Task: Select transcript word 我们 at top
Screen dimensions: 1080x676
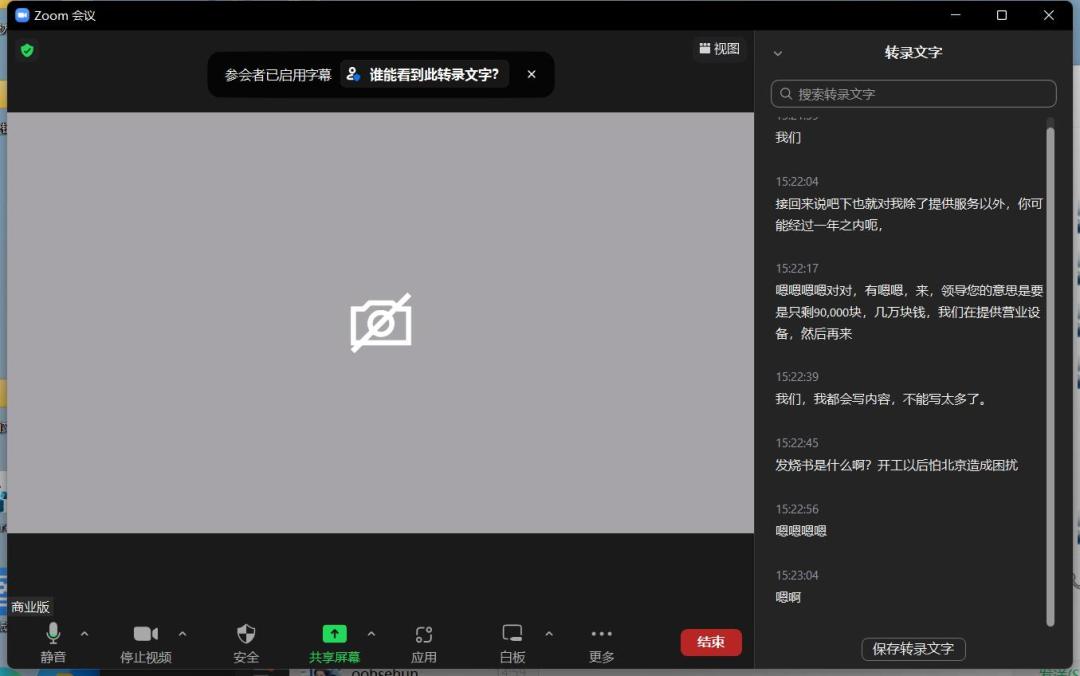Action: 788,137
